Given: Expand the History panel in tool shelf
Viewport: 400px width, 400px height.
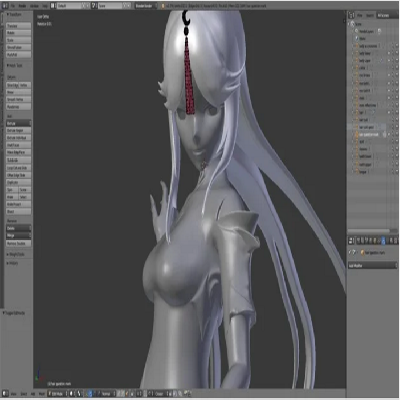Looking at the screenshot, I should coord(13,263).
